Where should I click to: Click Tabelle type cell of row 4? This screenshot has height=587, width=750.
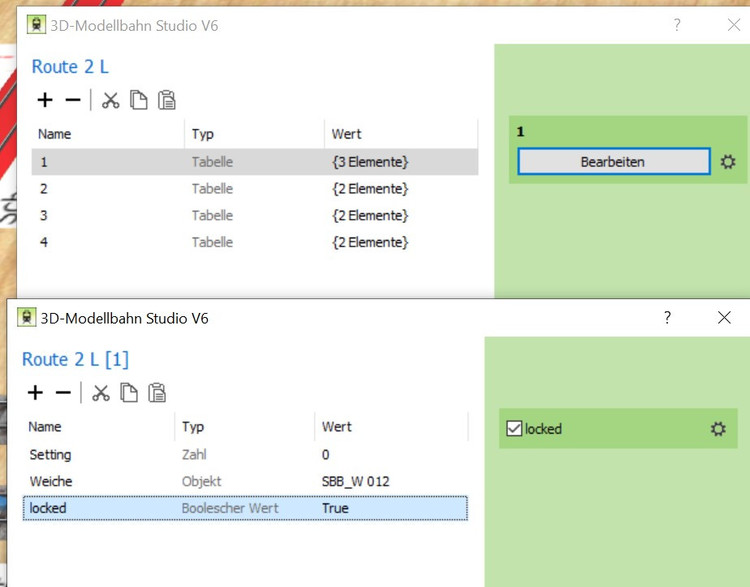212,243
